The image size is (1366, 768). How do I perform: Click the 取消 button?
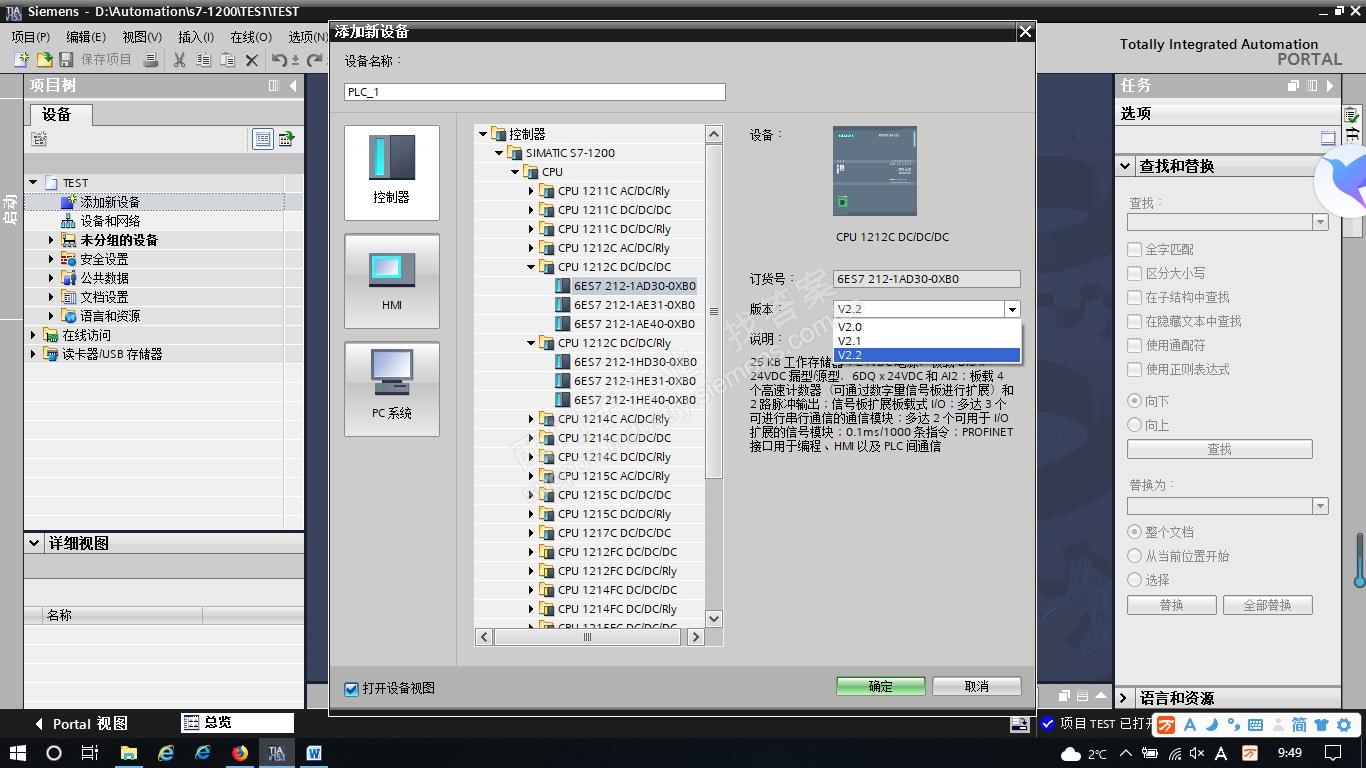click(x=977, y=687)
